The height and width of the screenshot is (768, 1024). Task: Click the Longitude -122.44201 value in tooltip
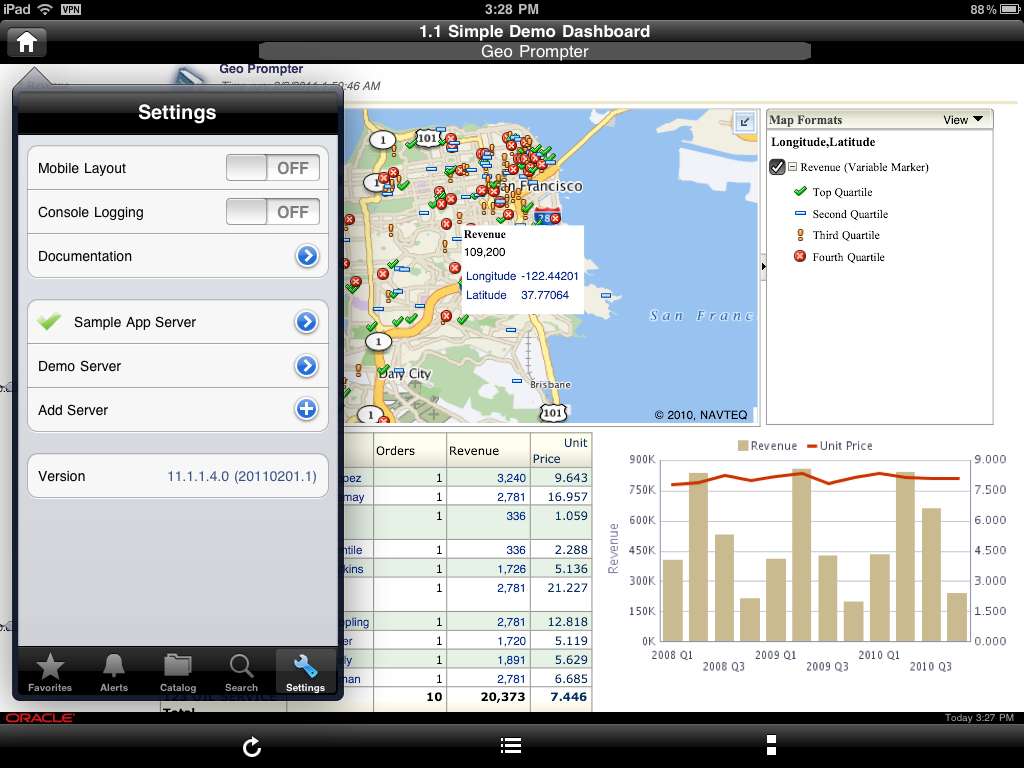click(x=549, y=276)
